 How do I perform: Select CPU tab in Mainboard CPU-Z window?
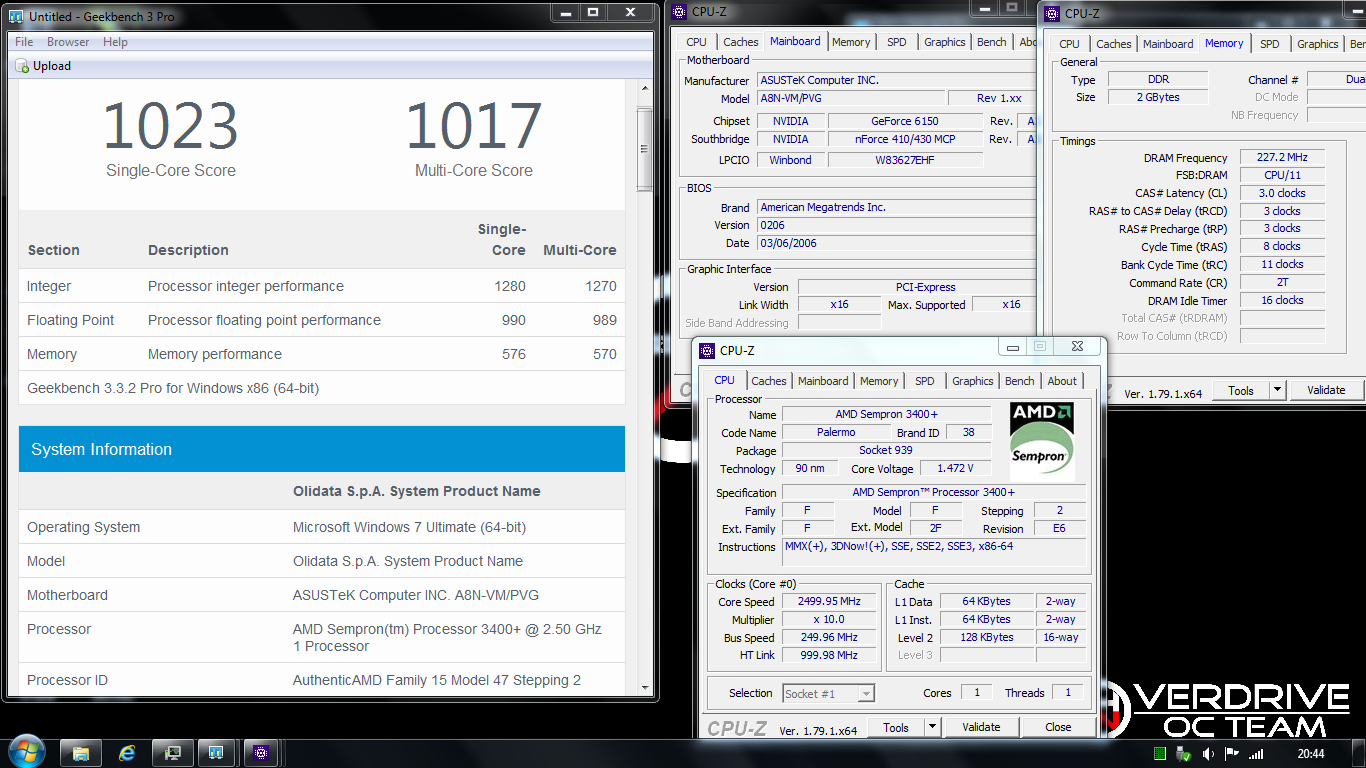pos(697,42)
